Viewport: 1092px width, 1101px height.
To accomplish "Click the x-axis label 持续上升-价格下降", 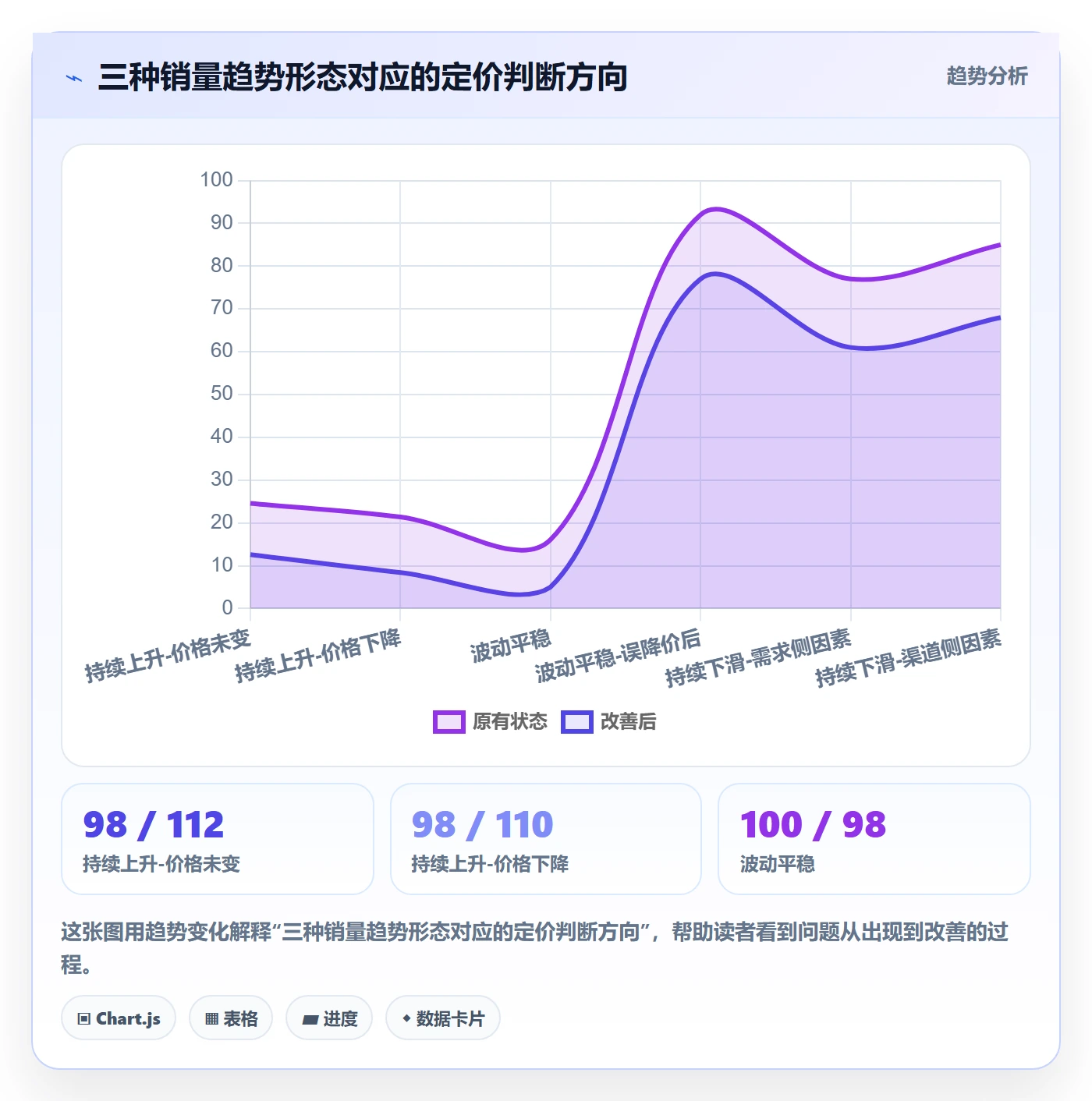I will pyautogui.click(x=317, y=656).
